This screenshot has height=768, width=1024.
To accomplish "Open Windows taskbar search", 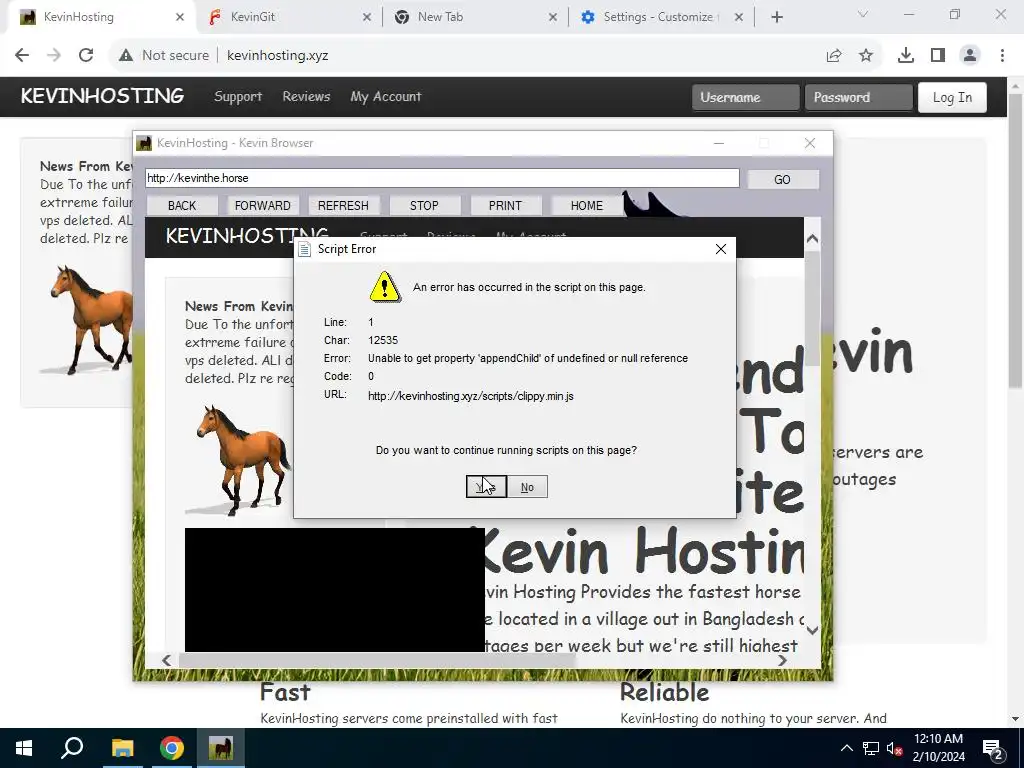I will point(72,748).
